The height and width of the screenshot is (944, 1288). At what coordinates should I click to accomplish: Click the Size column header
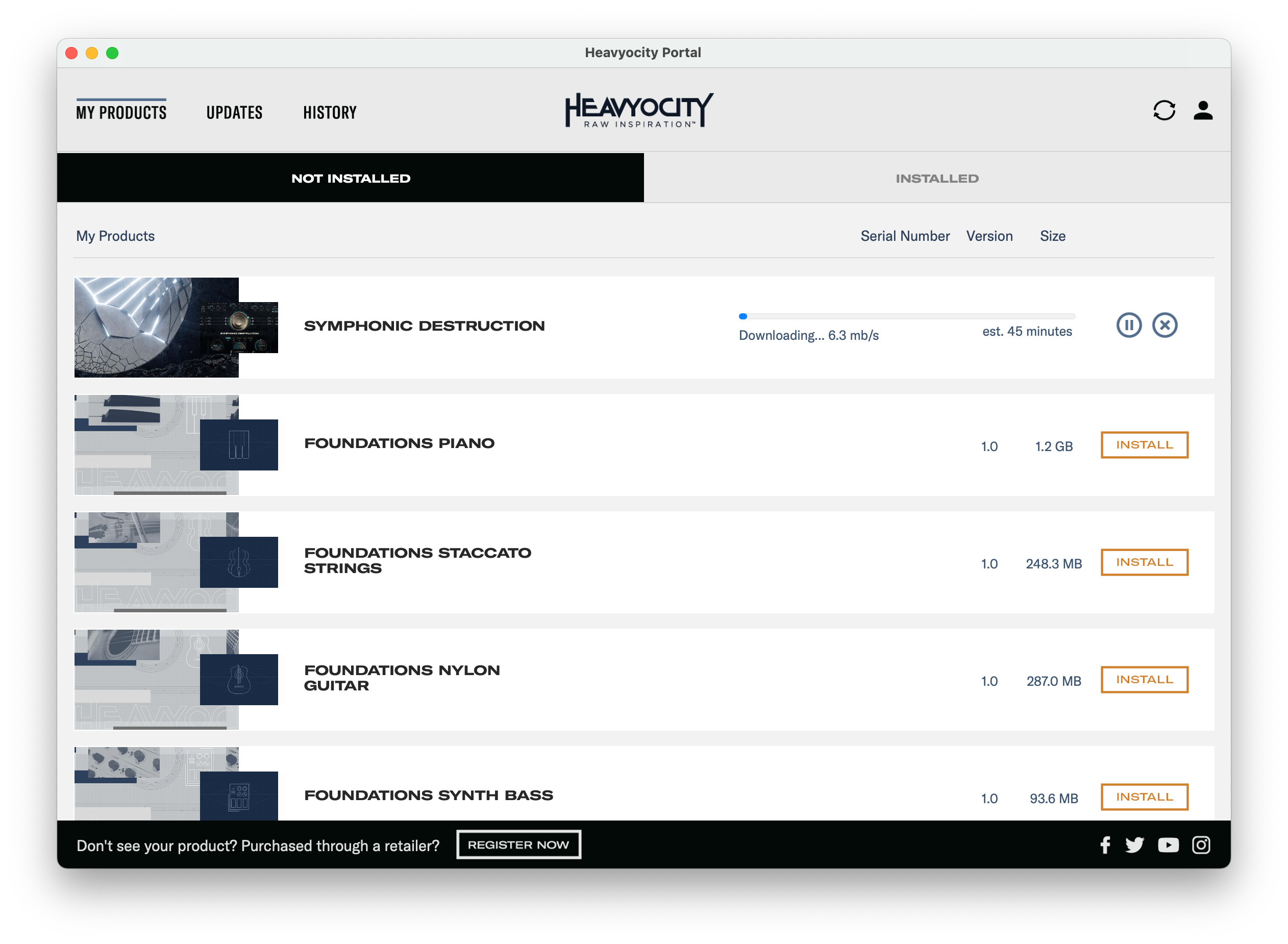coord(1053,236)
